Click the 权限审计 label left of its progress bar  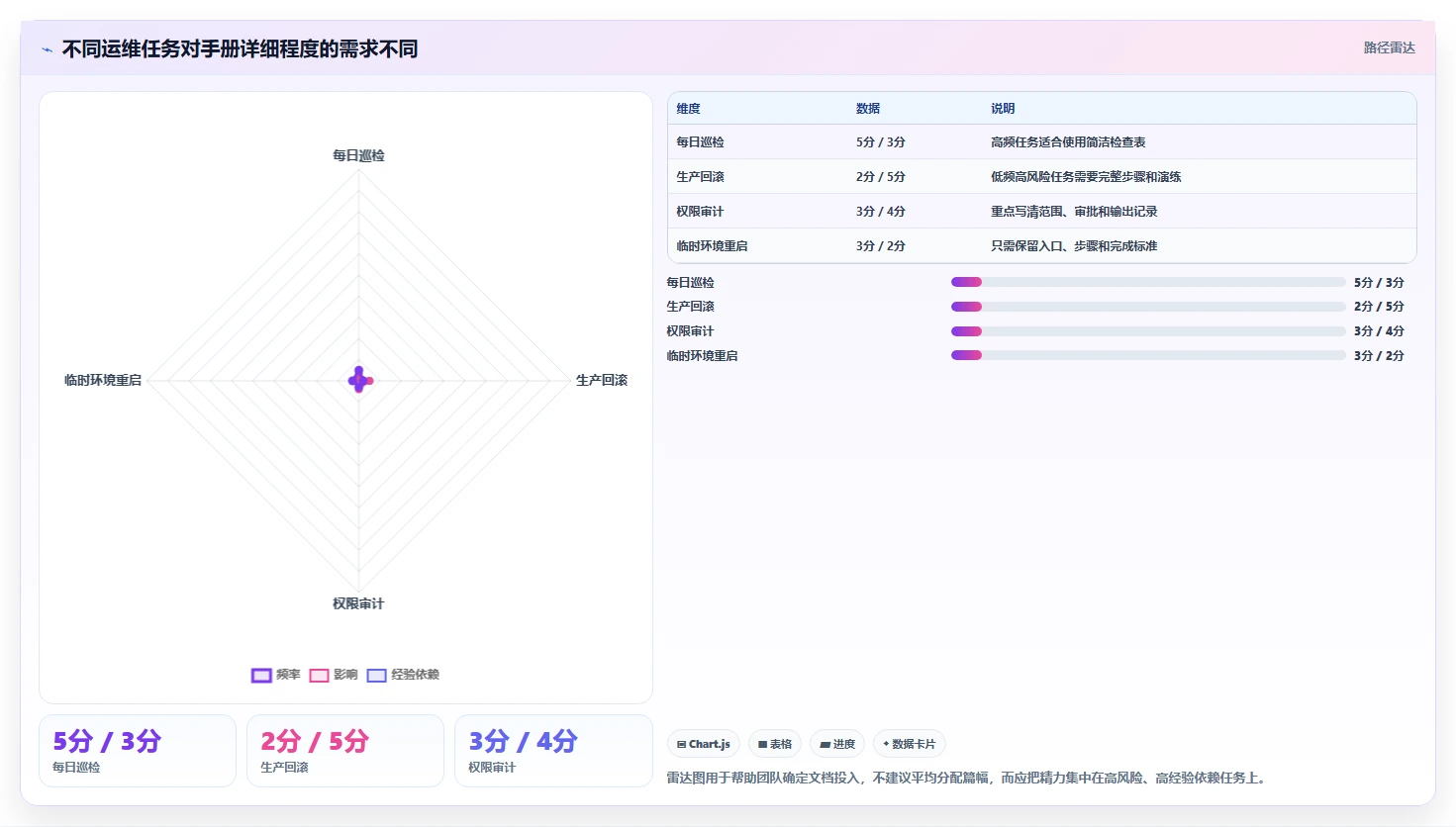click(x=690, y=331)
